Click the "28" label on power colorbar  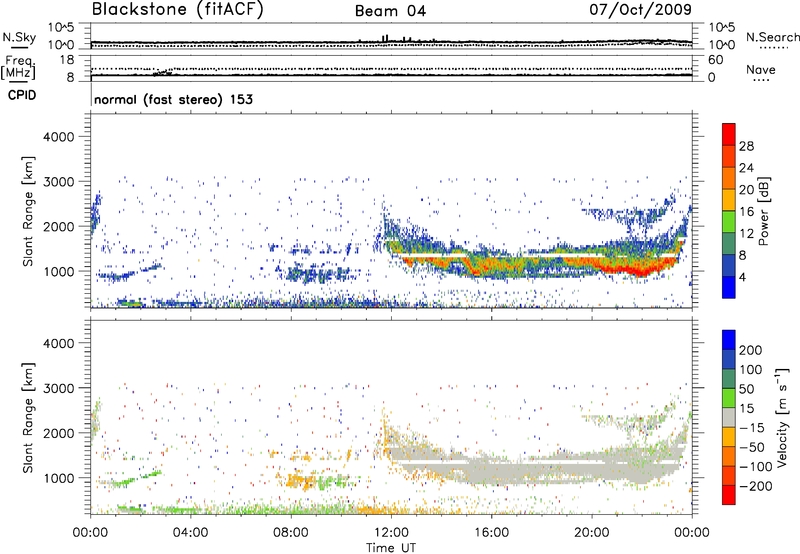click(x=746, y=146)
